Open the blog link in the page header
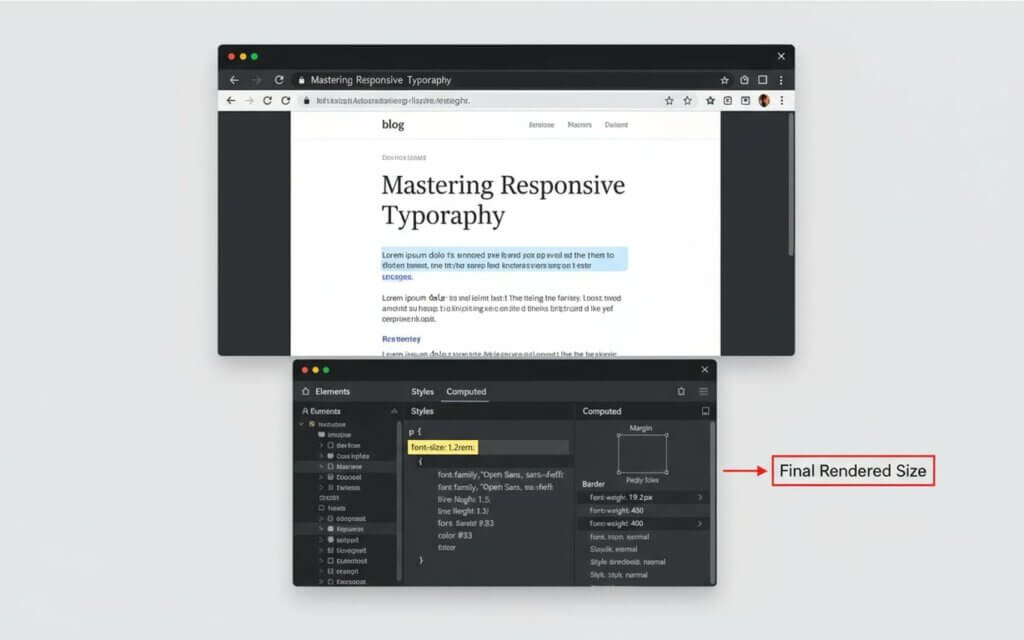This screenshot has width=1024, height=640. click(x=392, y=124)
